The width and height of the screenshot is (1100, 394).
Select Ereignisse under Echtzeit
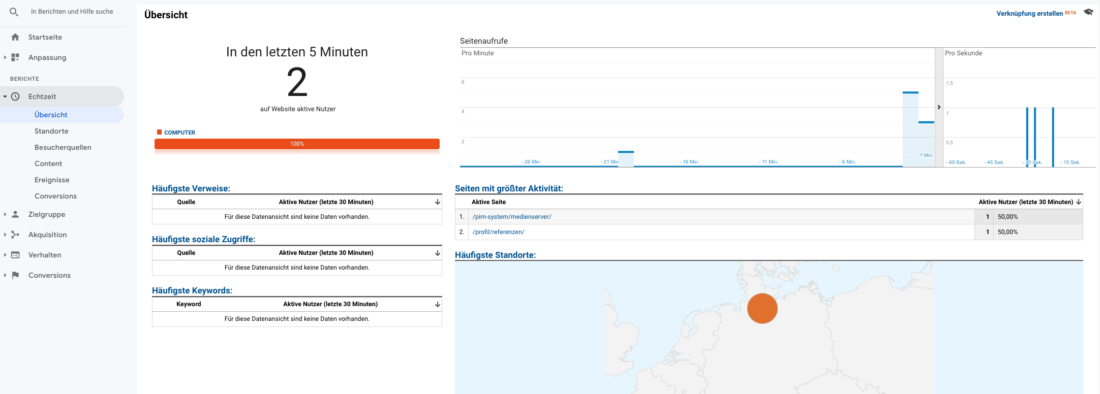(x=52, y=179)
